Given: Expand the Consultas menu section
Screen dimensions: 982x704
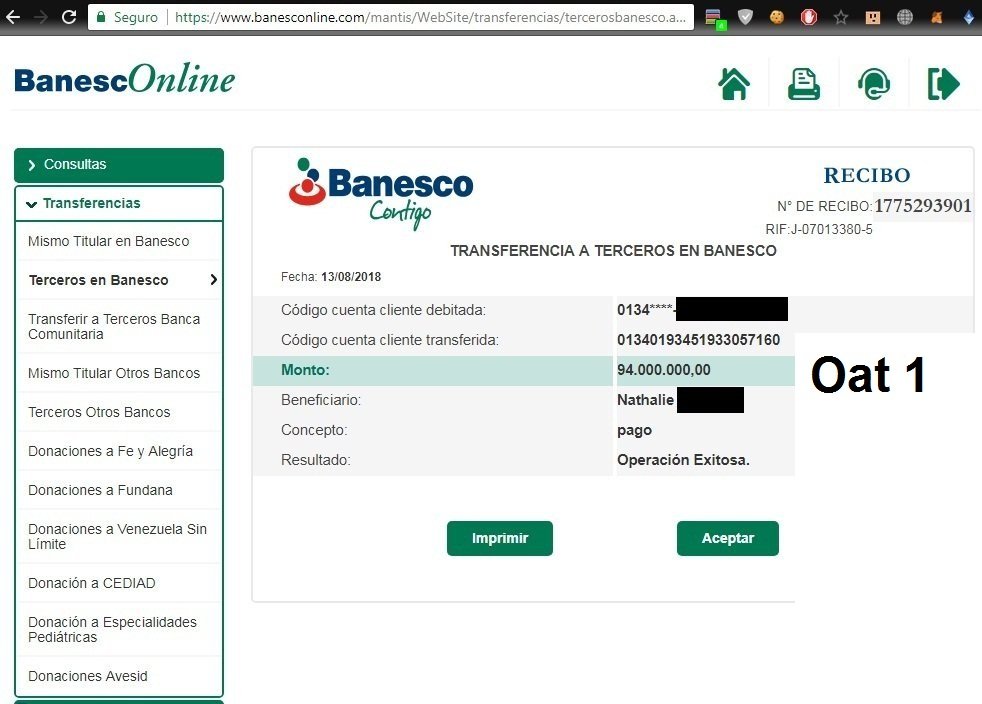Looking at the screenshot, I should [119, 165].
